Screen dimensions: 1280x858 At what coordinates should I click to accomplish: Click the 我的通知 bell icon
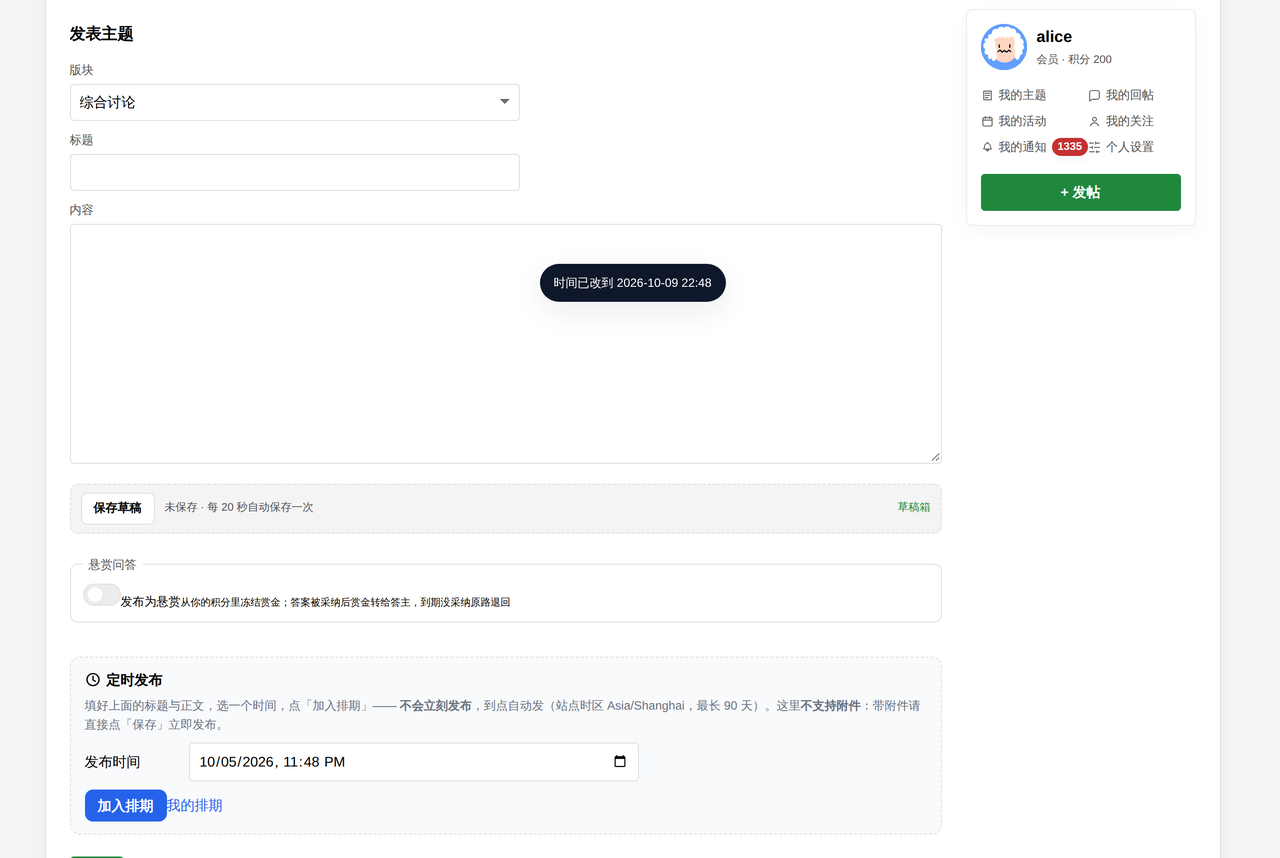coord(987,147)
